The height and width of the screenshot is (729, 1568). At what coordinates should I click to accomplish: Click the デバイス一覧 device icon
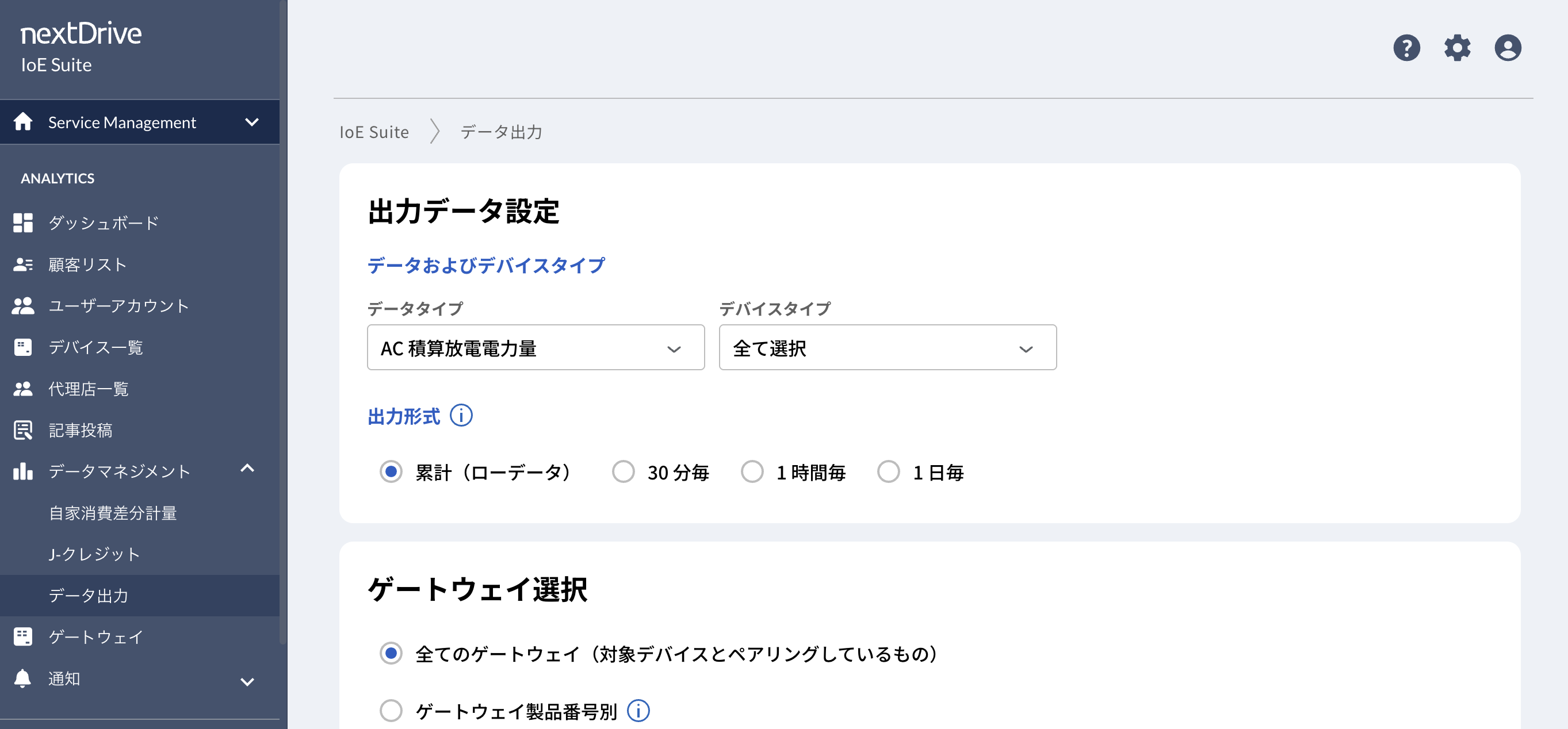point(23,347)
